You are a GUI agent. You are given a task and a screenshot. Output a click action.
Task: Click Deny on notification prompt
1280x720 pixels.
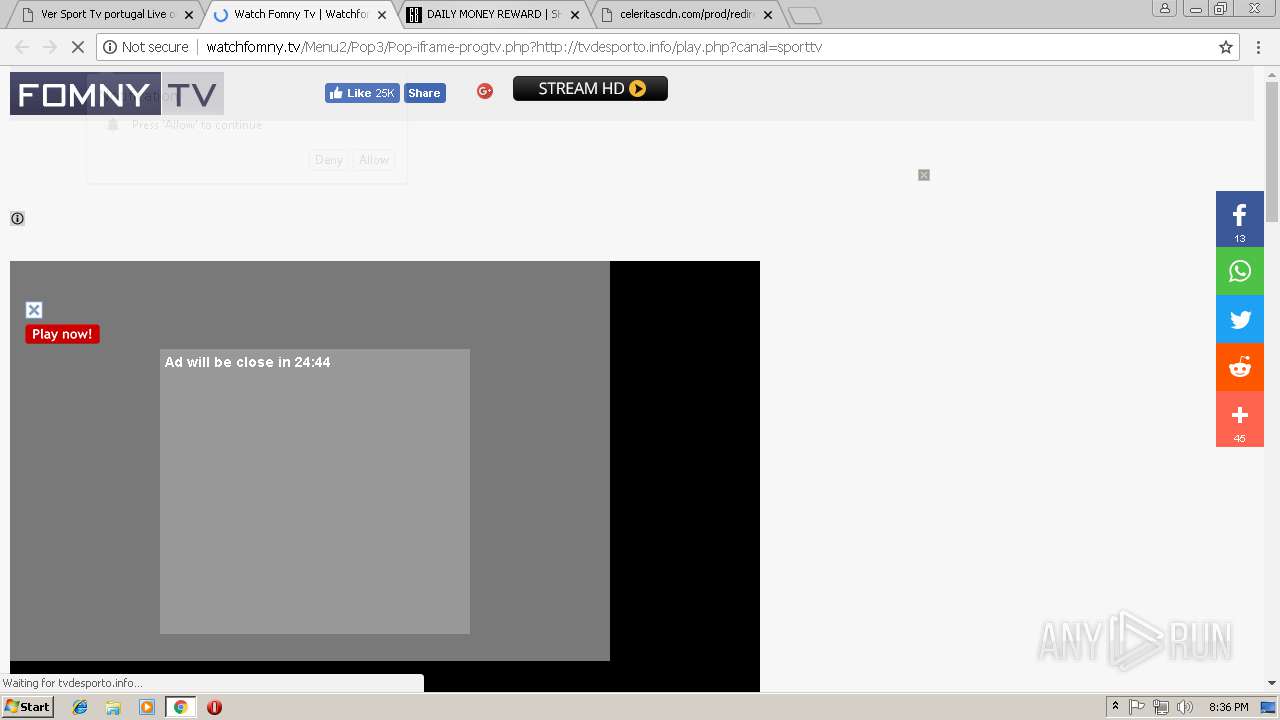(x=329, y=160)
